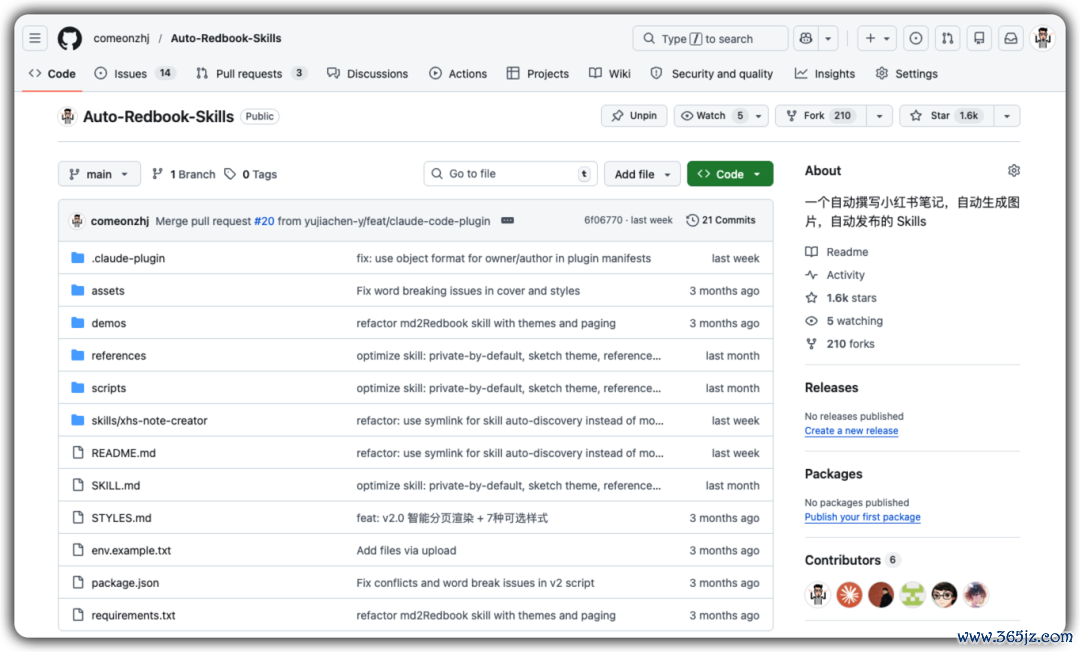Open the green Code dropdown button

730,174
